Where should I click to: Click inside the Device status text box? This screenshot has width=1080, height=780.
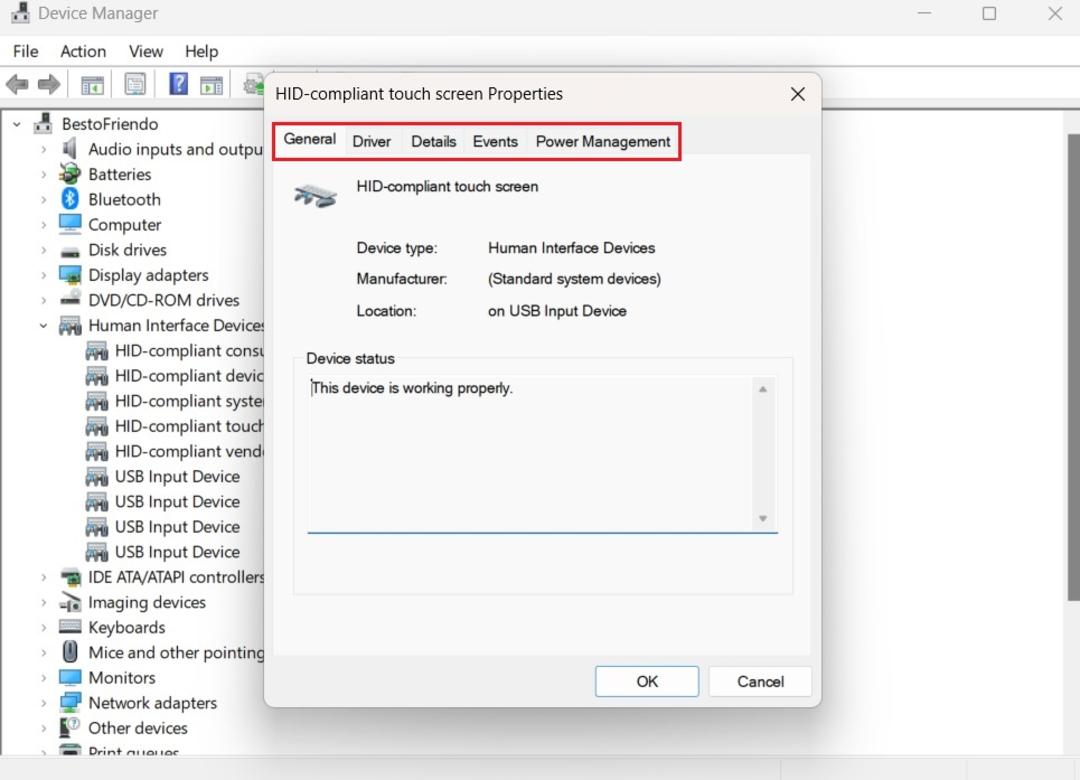pos(532,453)
